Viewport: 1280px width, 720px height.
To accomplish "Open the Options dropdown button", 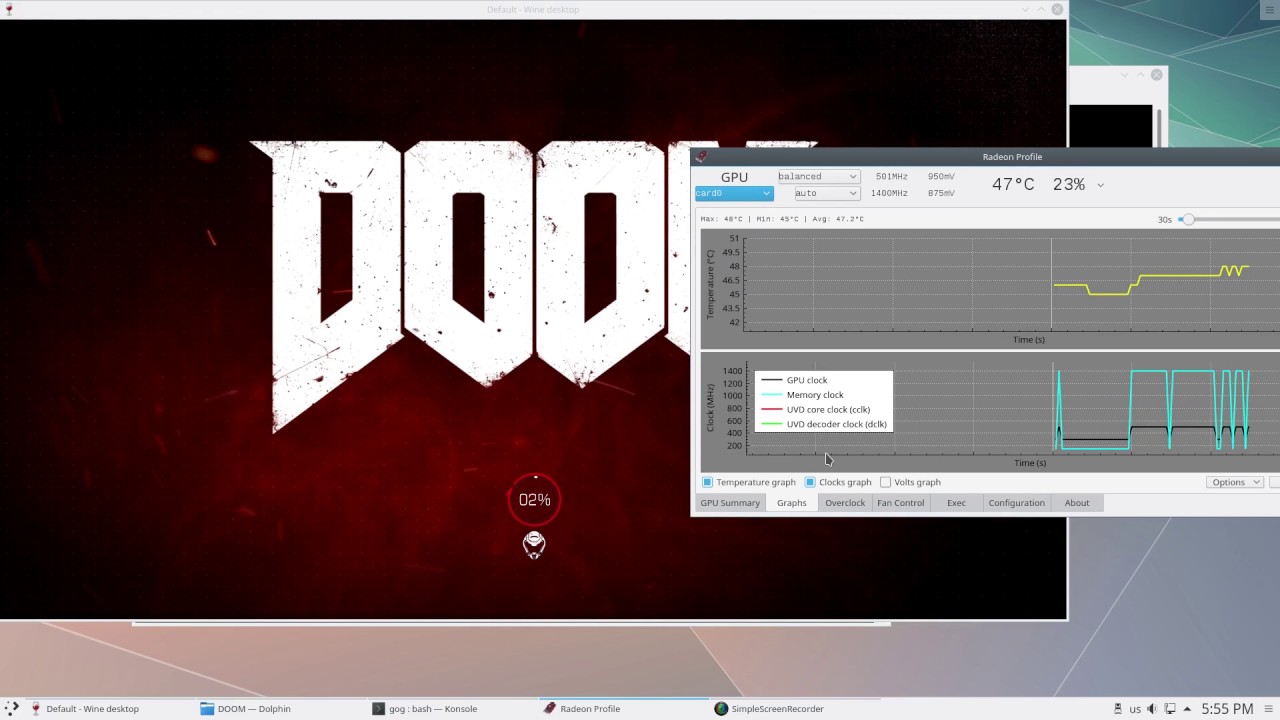I will point(1236,482).
